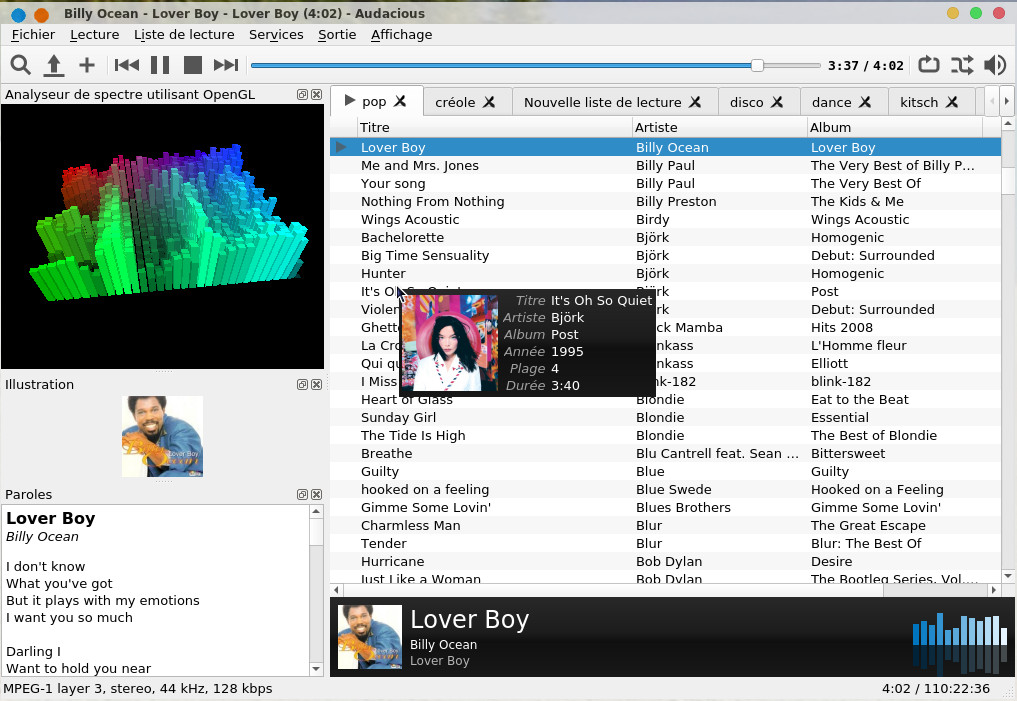Pause the current song
This screenshot has height=701, width=1017.
[x=160, y=66]
